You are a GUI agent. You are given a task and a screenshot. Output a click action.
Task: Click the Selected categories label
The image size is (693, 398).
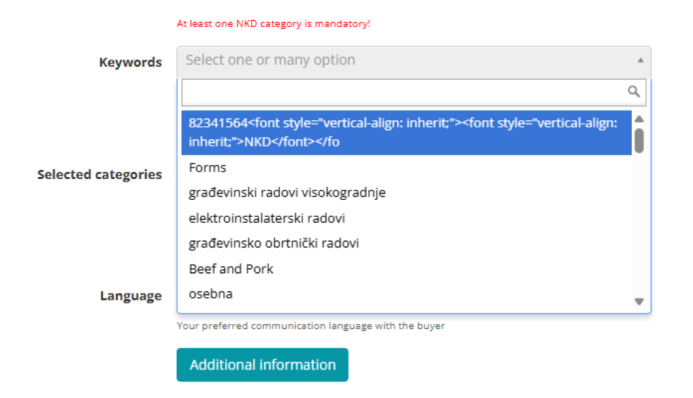click(x=99, y=174)
